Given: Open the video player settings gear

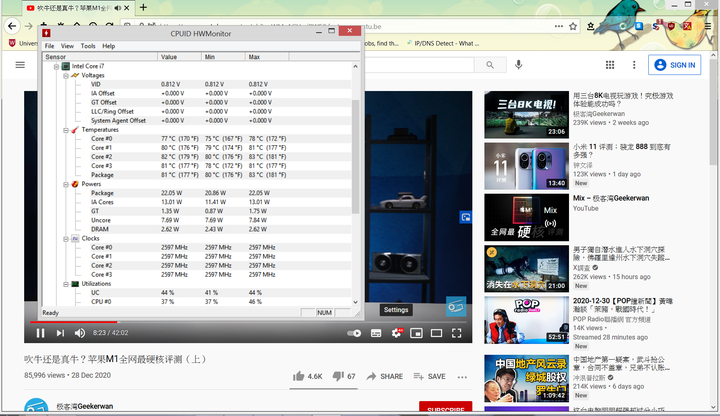Looking at the screenshot, I should pos(396,333).
